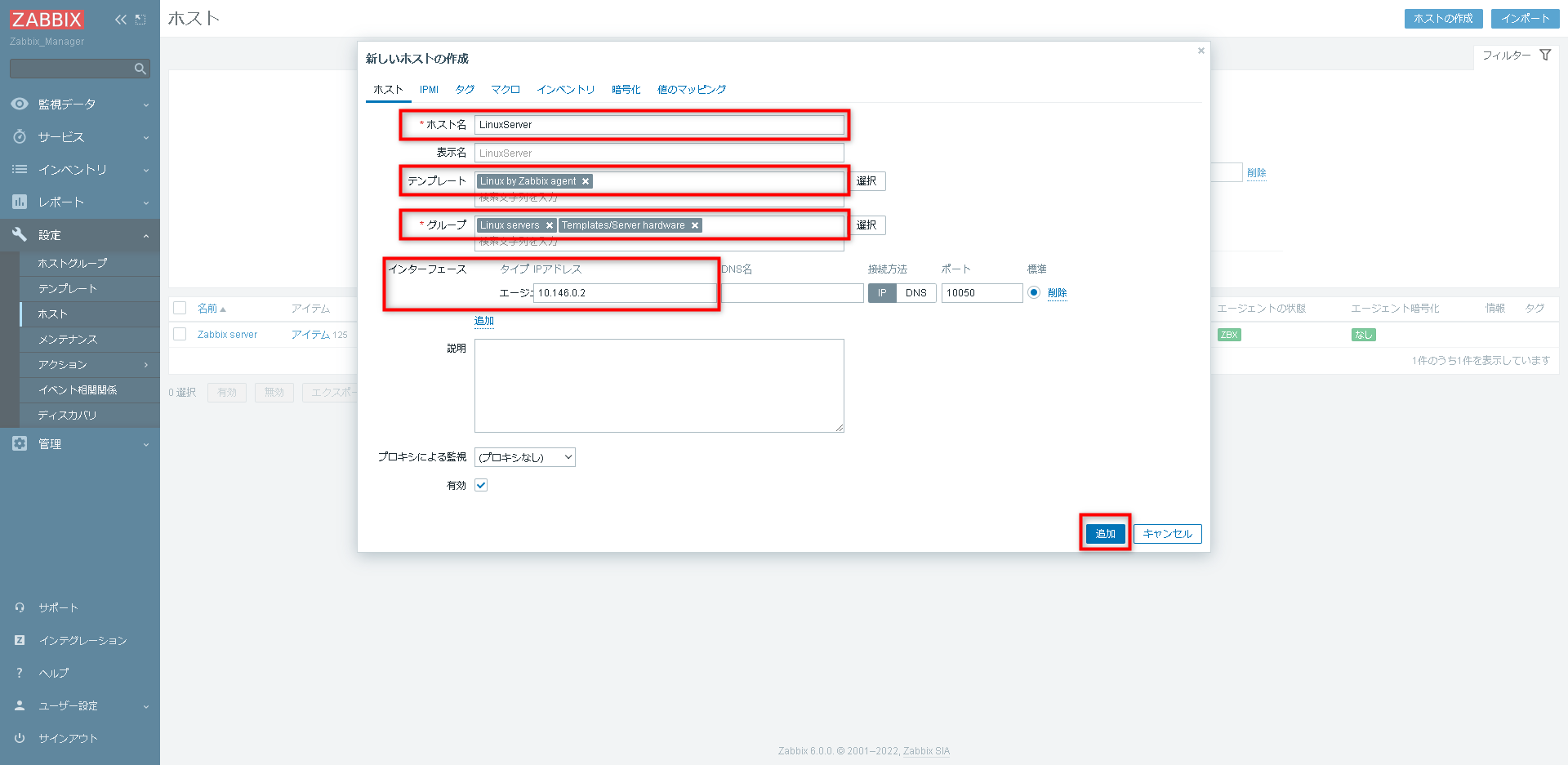Viewport: 1568px width, 765px height.
Task: Click the 表示名 input field
Action: click(659, 153)
